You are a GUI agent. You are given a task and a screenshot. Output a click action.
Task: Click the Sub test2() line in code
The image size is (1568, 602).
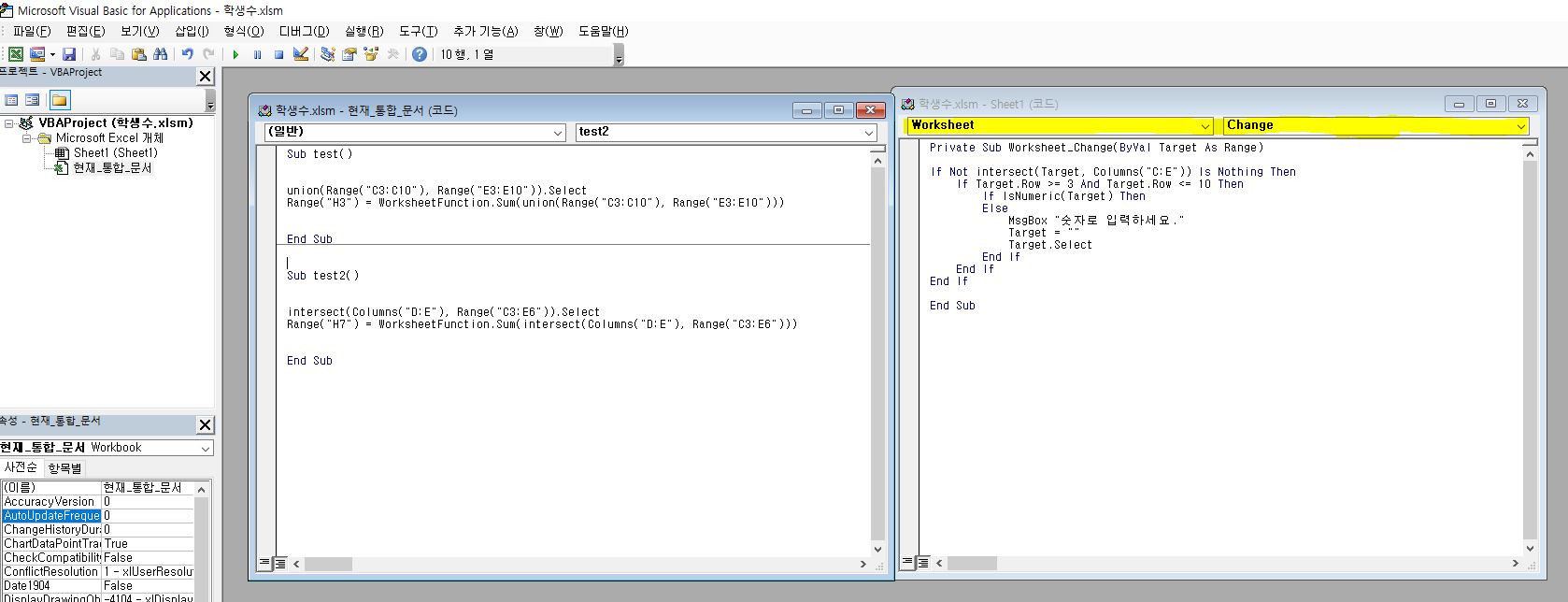[x=323, y=276]
